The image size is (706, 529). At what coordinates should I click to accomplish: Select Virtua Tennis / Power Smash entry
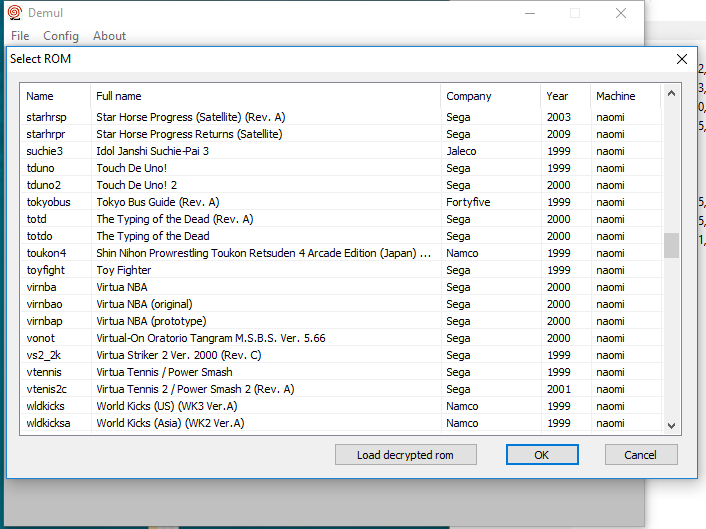[341, 372]
